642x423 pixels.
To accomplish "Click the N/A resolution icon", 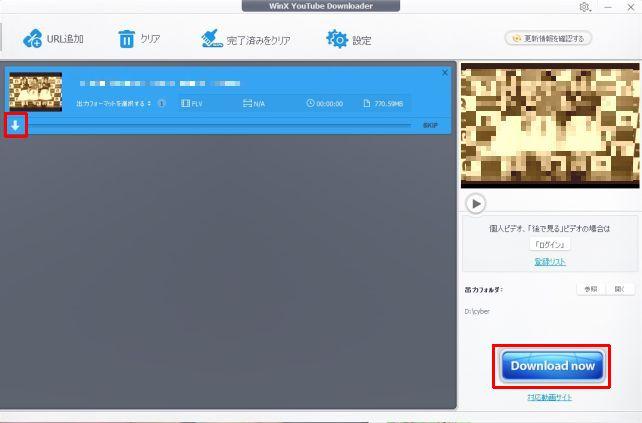I will pyautogui.click(x=247, y=104).
